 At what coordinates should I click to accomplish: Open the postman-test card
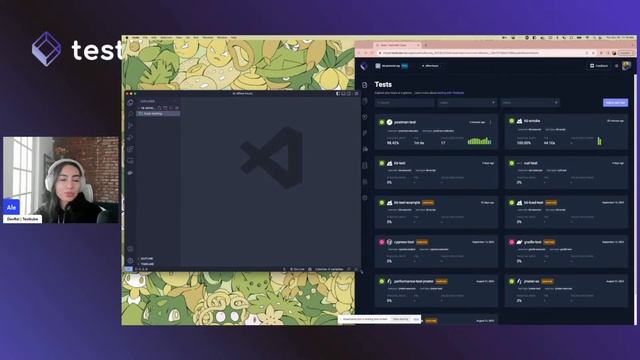pyautogui.click(x=436, y=132)
